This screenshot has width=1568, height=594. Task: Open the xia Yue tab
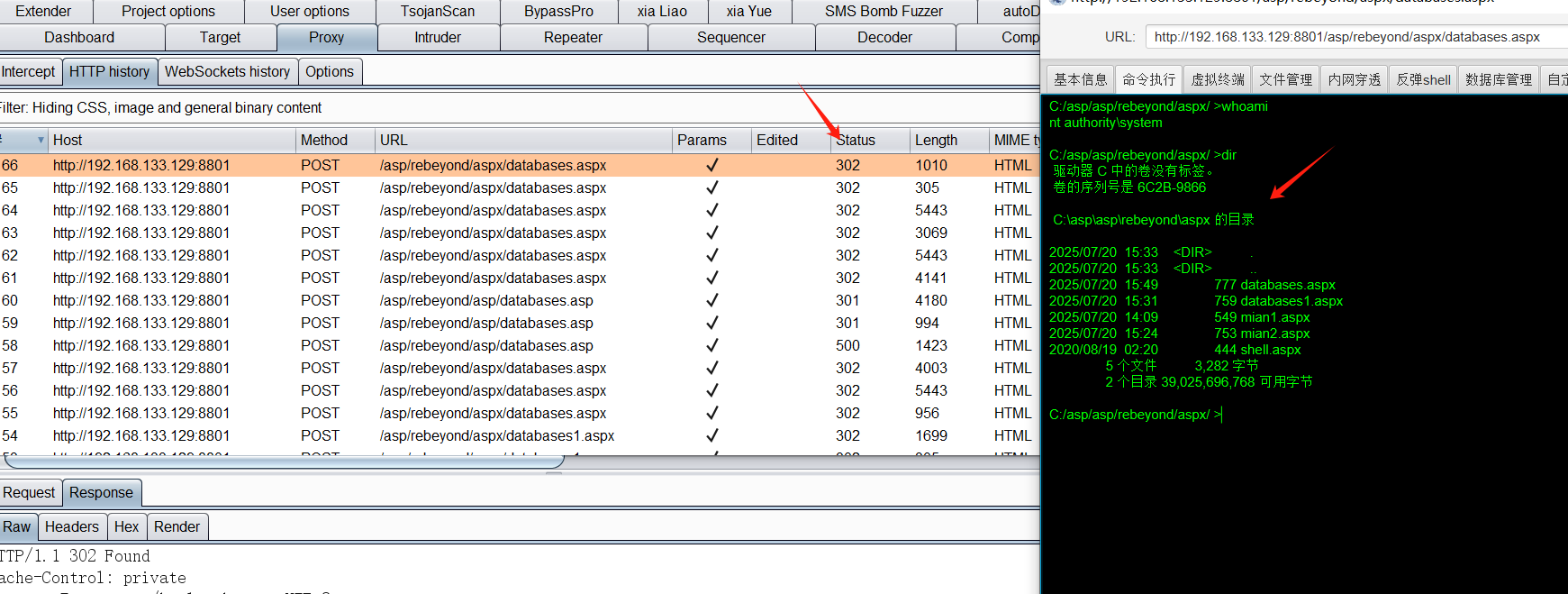coord(748,11)
